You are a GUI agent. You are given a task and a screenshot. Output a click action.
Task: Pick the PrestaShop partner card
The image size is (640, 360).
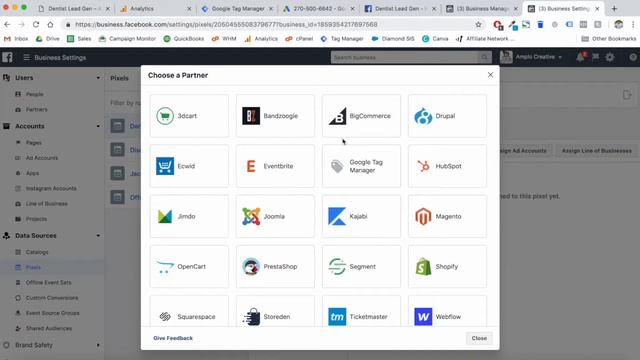coord(275,267)
